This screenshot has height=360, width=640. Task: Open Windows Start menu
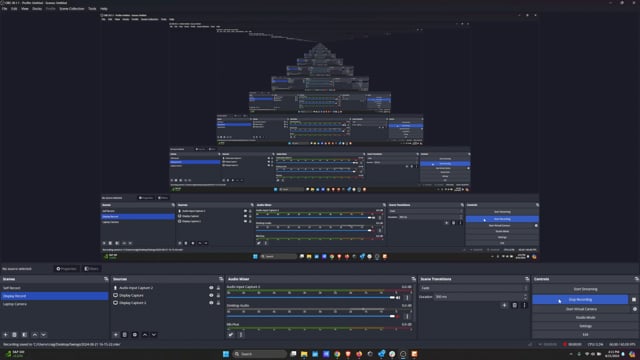[x=226, y=354]
